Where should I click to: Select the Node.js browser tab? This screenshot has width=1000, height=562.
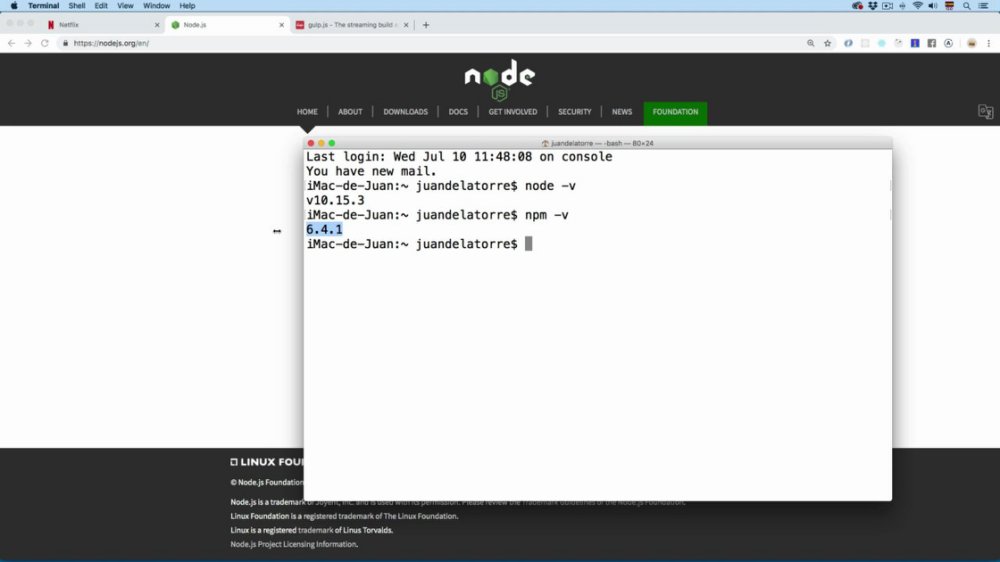pyautogui.click(x=226, y=25)
